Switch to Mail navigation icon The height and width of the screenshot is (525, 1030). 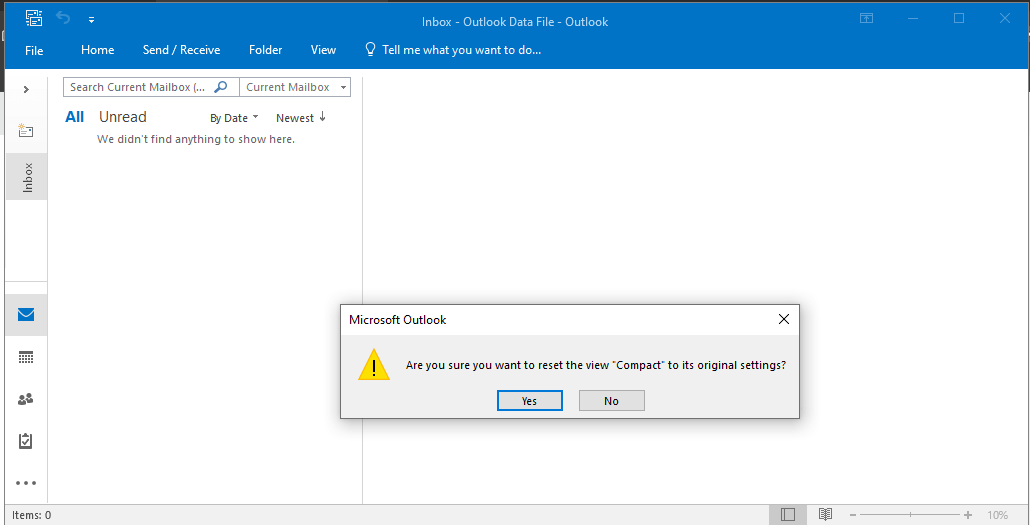tap(26, 314)
